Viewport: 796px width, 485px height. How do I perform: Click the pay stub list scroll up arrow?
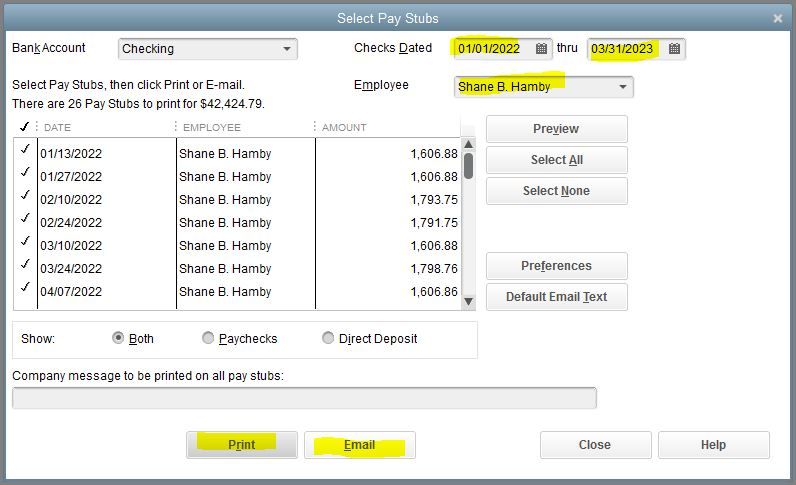pos(469,144)
